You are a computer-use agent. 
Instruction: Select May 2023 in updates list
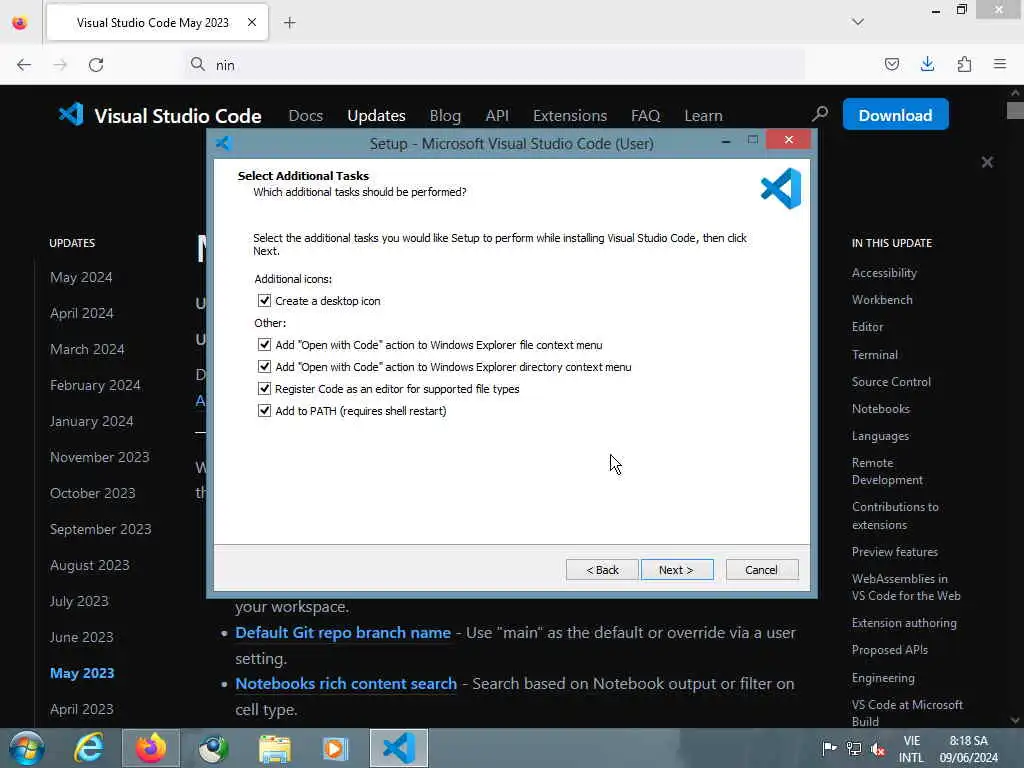click(82, 673)
